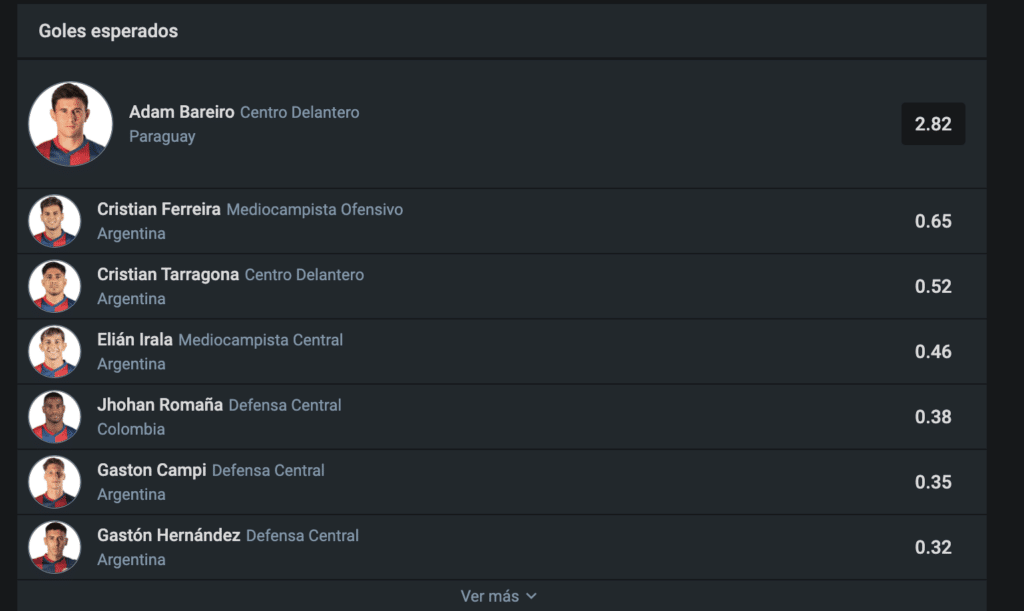
Task: Click the Gastón Hernández name
Action: (x=168, y=535)
